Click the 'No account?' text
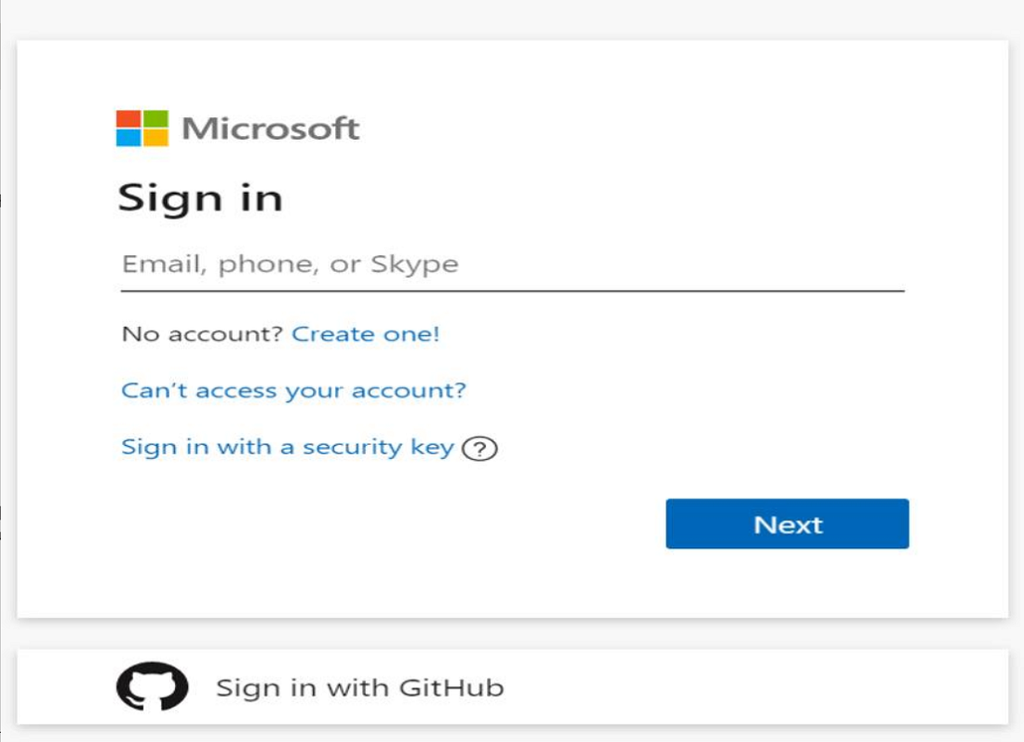This screenshot has height=742, width=1024. tap(203, 334)
